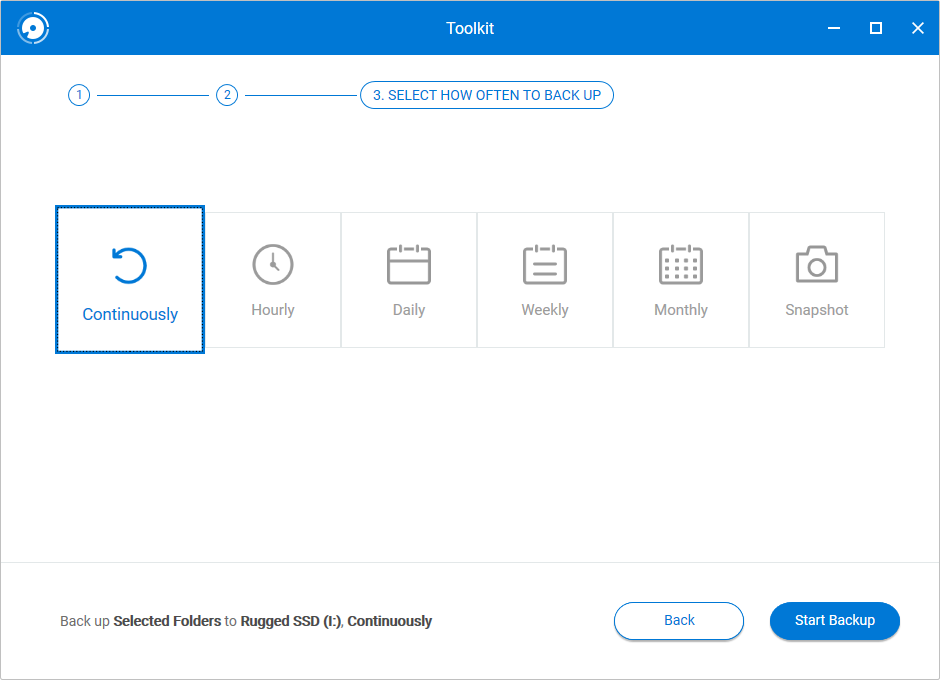Image resolution: width=940 pixels, height=680 pixels.
Task: Choose the Hourly clock icon option
Action: (273, 279)
